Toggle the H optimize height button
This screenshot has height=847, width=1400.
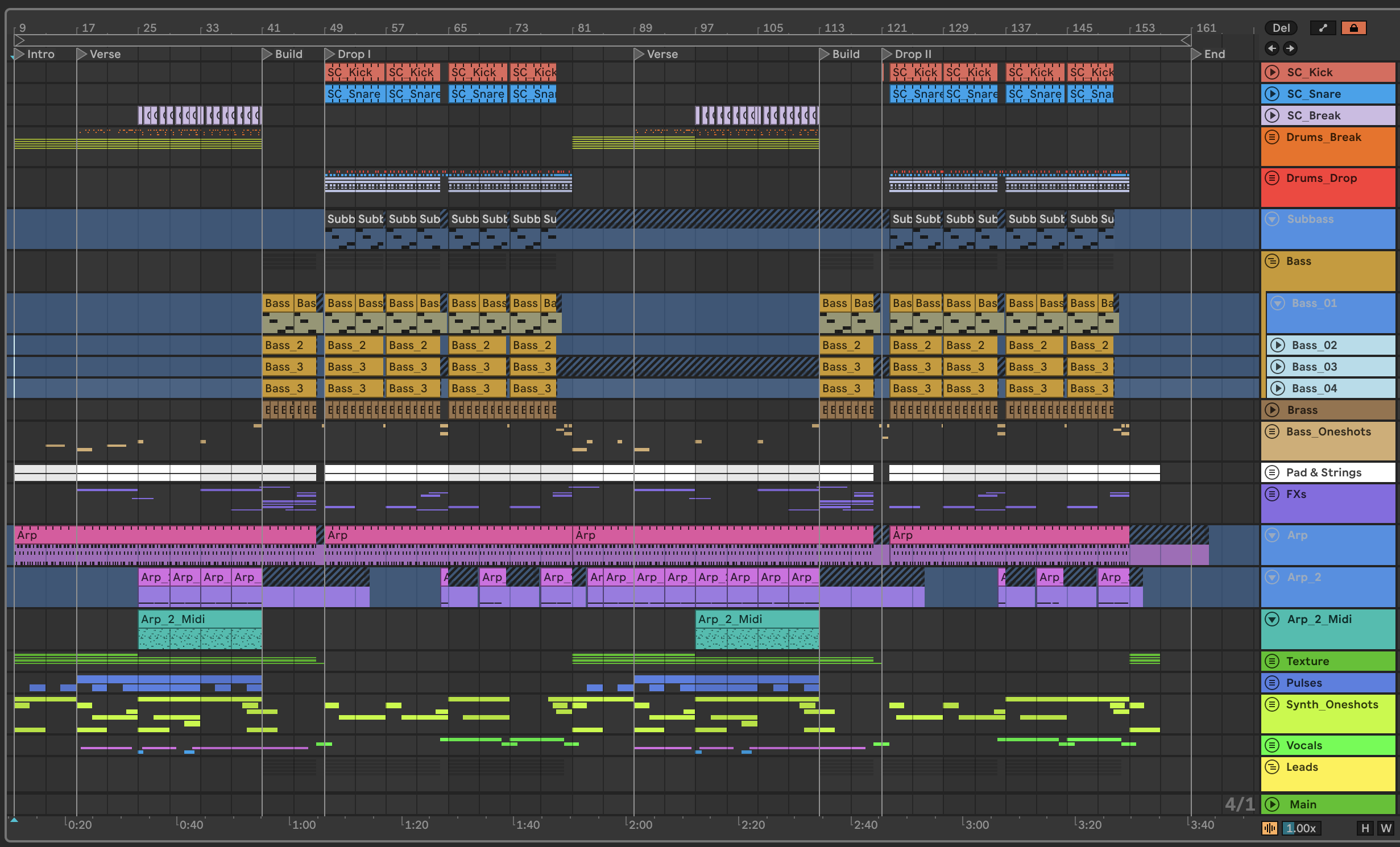[x=1365, y=828]
